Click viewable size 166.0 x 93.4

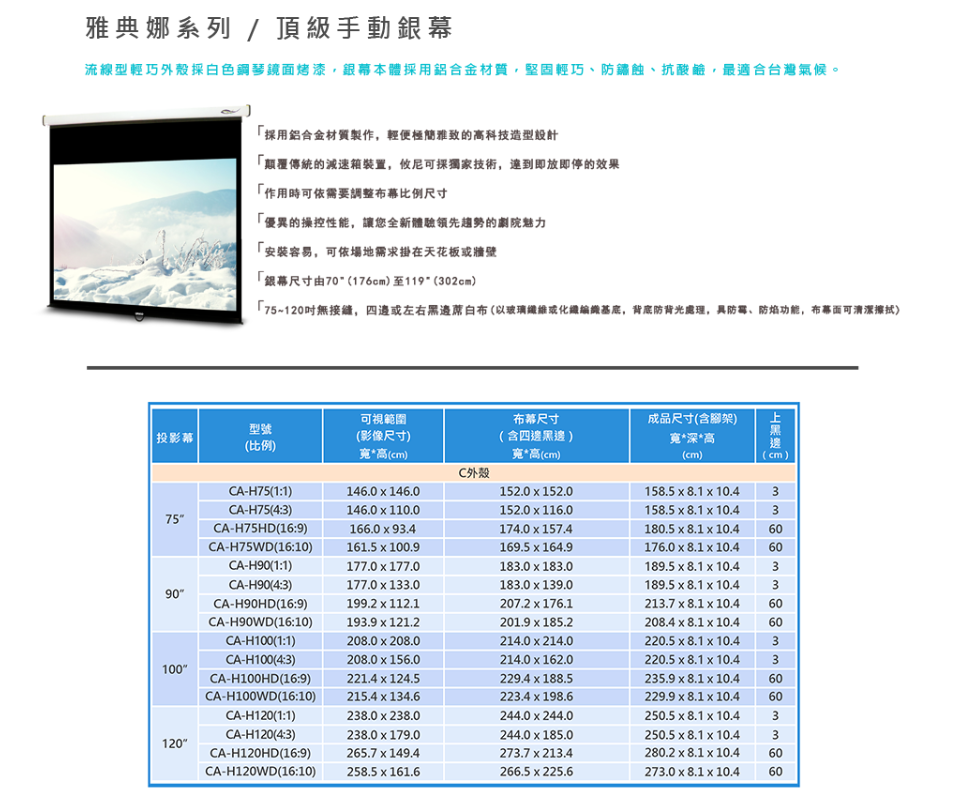tap(383, 529)
